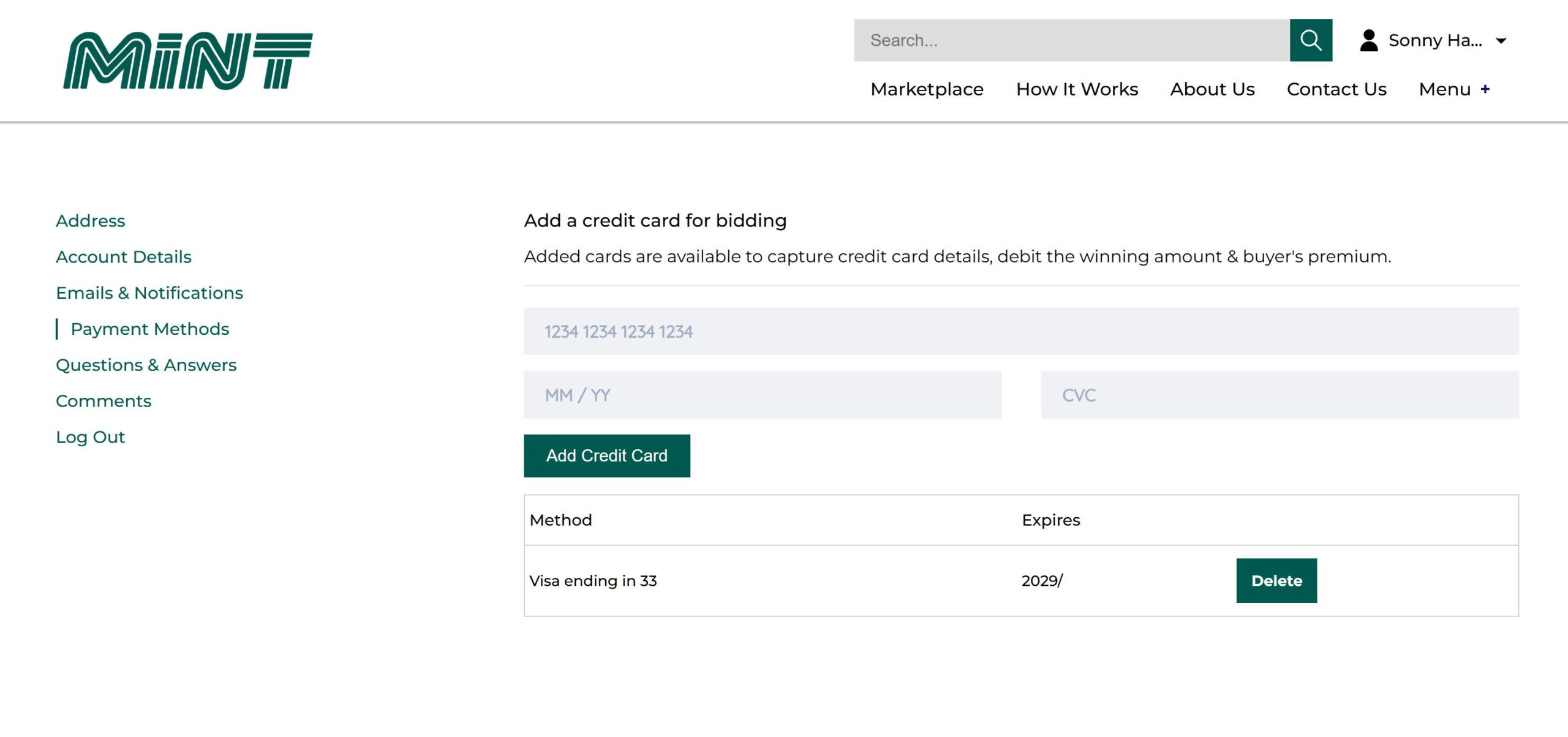This screenshot has width=1568, height=737.
Task: Expand the Menu plus icon
Action: point(1485,89)
